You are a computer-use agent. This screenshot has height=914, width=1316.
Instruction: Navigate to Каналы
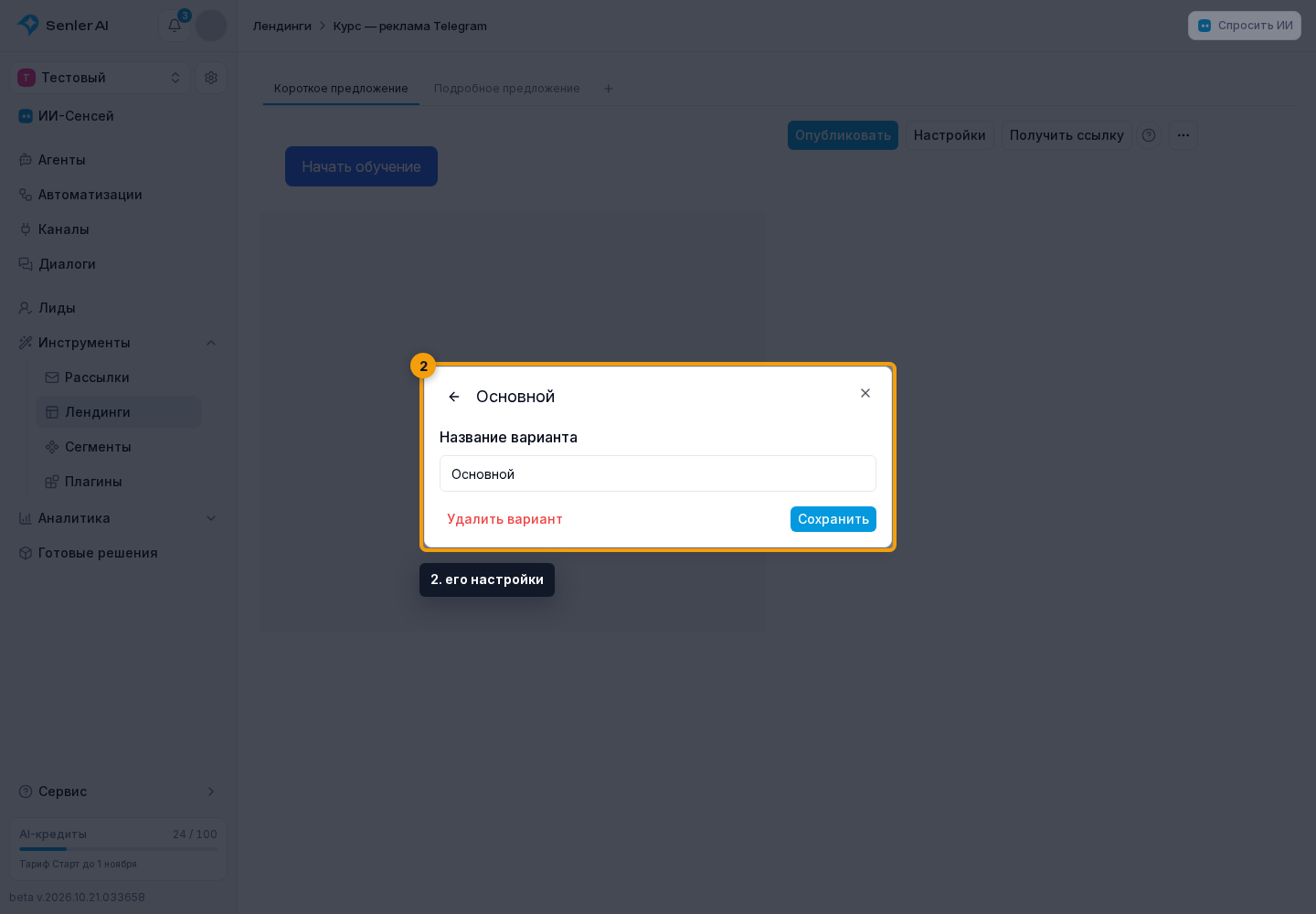118,229
